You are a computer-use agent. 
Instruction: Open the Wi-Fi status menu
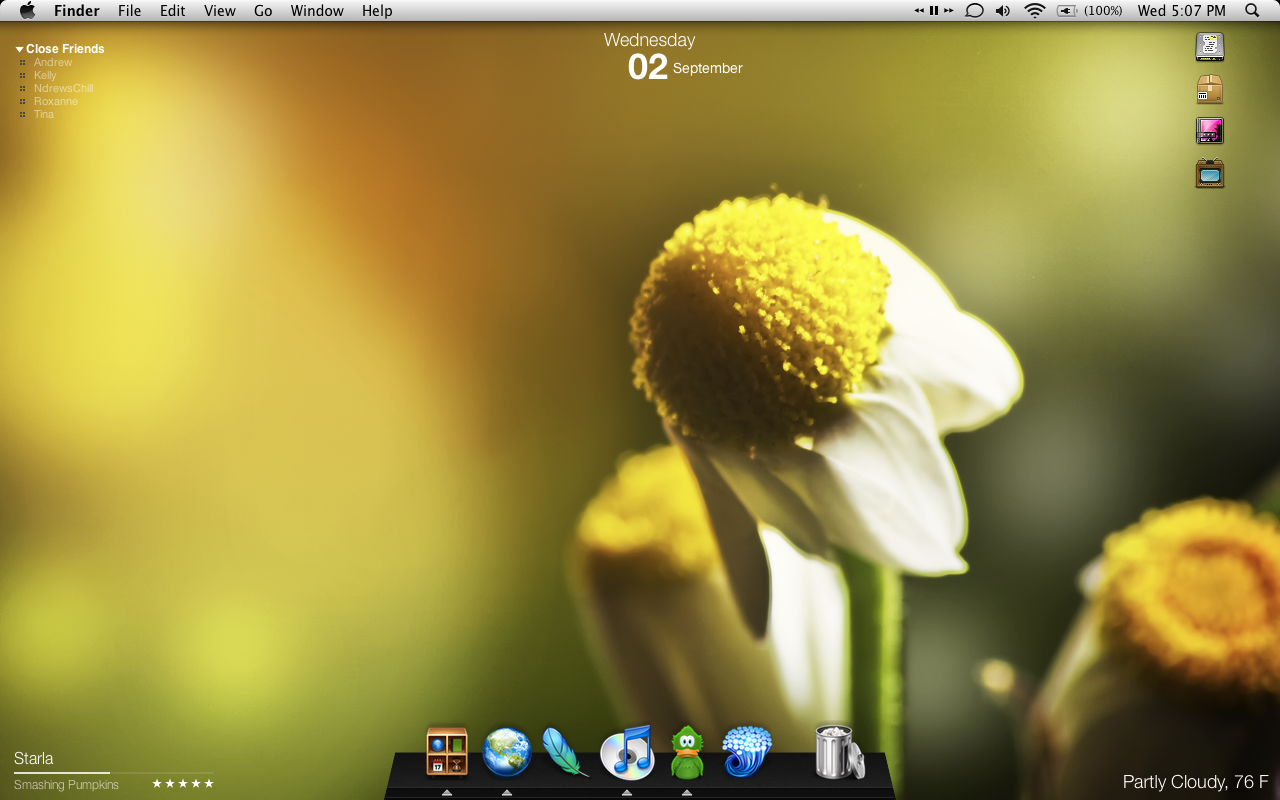(x=1035, y=11)
